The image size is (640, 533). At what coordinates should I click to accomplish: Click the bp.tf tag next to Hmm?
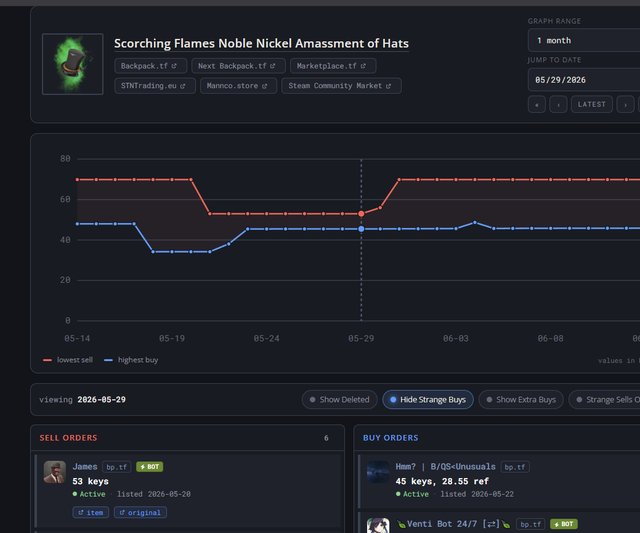[515, 467]
